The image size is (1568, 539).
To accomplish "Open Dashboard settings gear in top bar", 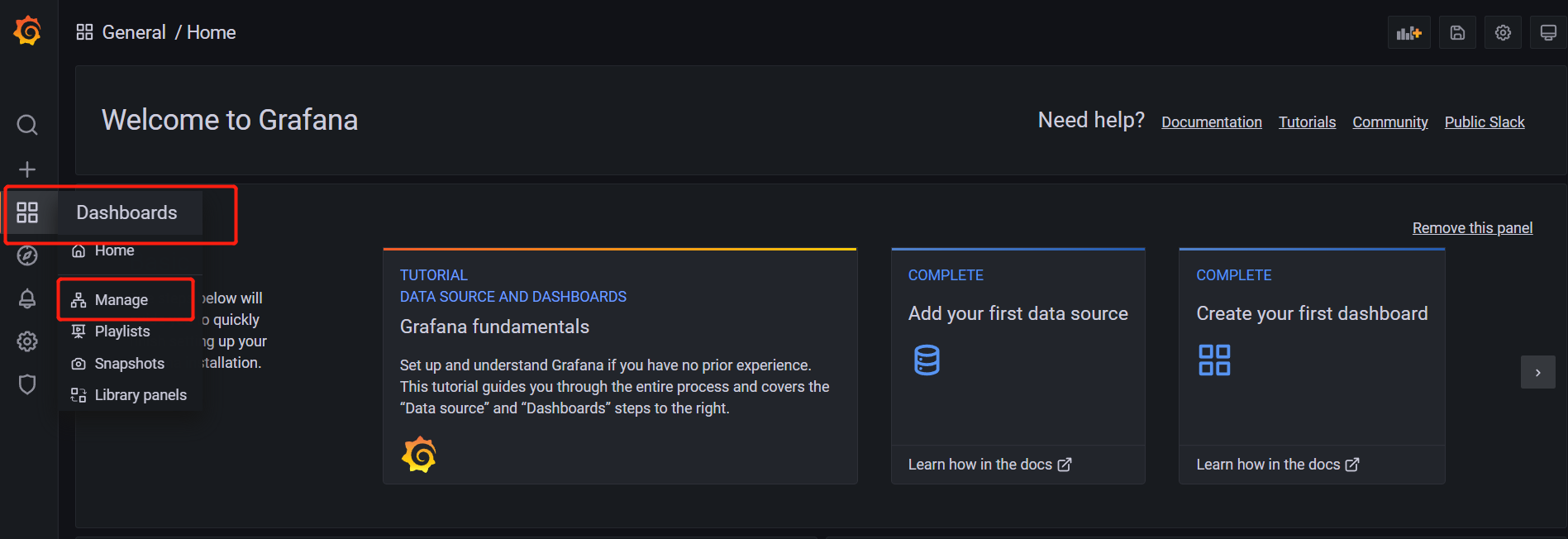I will point(1503,33).
